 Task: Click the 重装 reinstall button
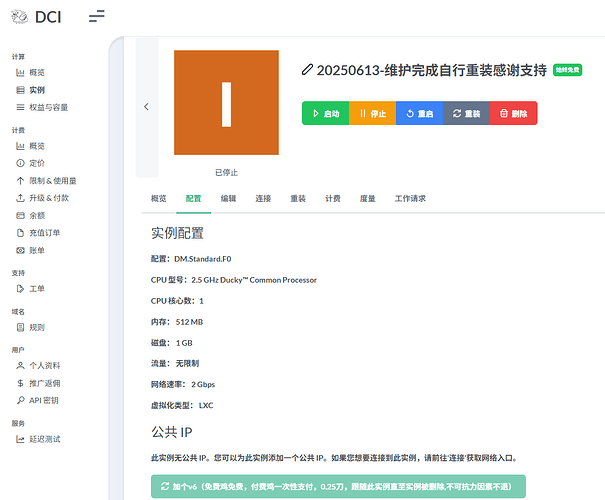pos(467,113)
